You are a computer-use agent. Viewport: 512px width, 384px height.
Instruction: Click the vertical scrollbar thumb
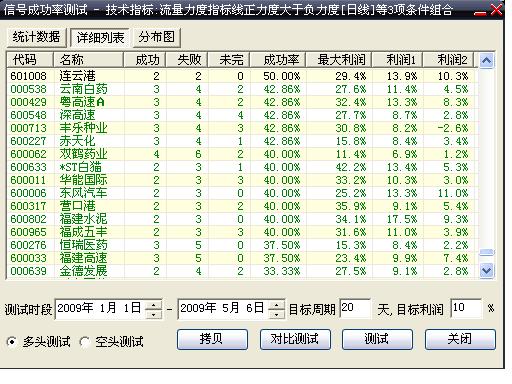[x=486, y=253]
